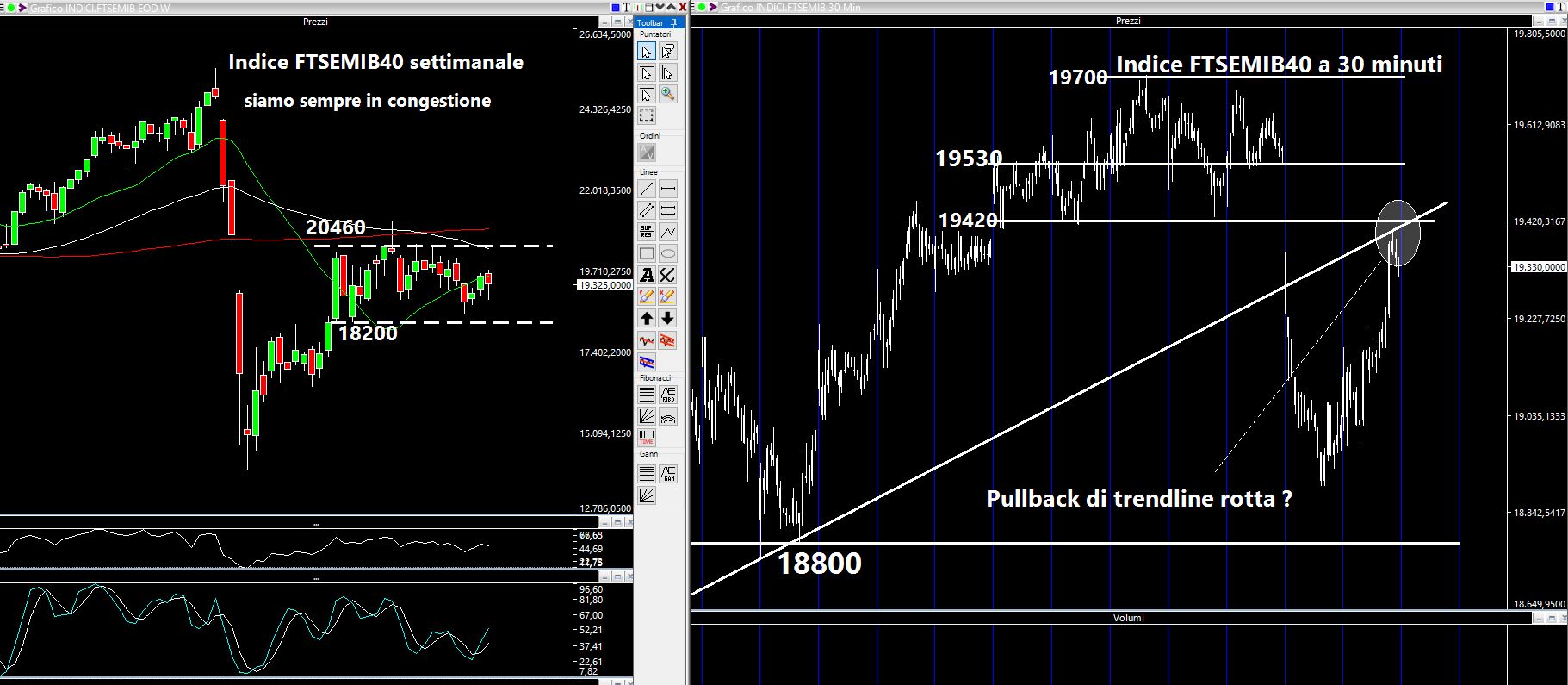
Task: Select the arrow pointer tool
Action: (647, 52)
